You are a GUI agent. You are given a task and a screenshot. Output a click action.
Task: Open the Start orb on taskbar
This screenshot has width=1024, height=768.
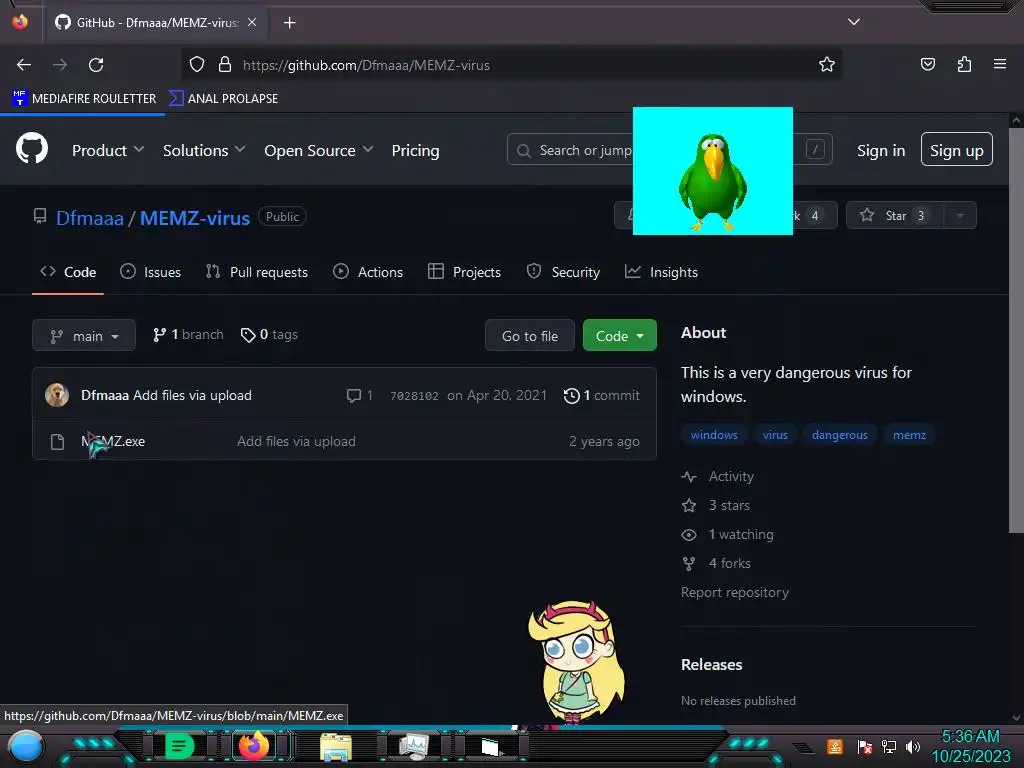point(26,747)
